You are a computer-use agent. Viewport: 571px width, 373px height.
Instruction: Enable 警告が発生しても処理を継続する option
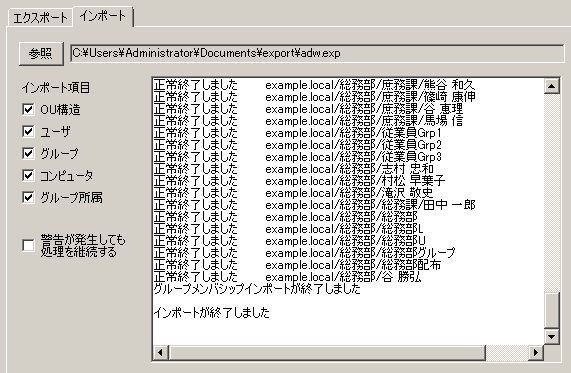click(x=28, y=246)
